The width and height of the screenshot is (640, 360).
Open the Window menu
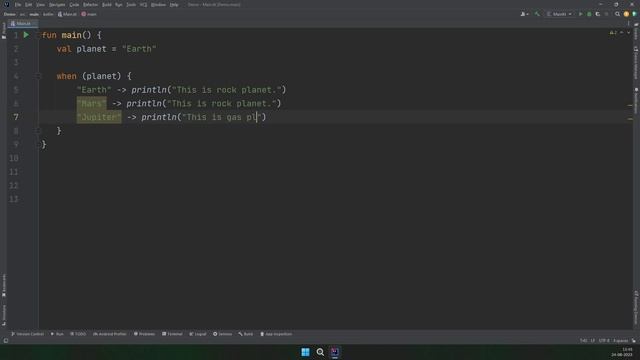(158, 4)
